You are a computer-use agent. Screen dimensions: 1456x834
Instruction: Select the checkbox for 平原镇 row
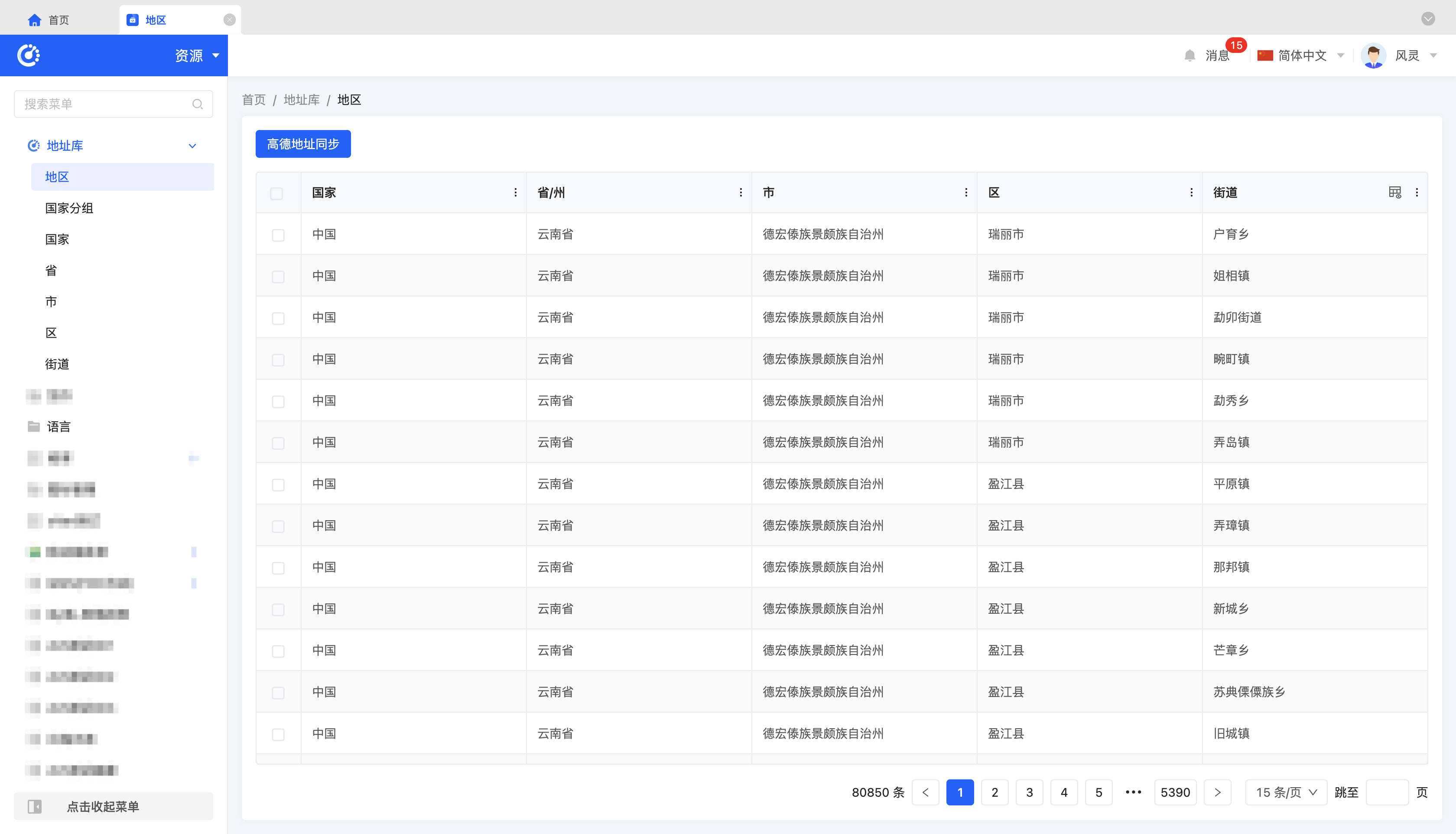(x=278, y=485)
